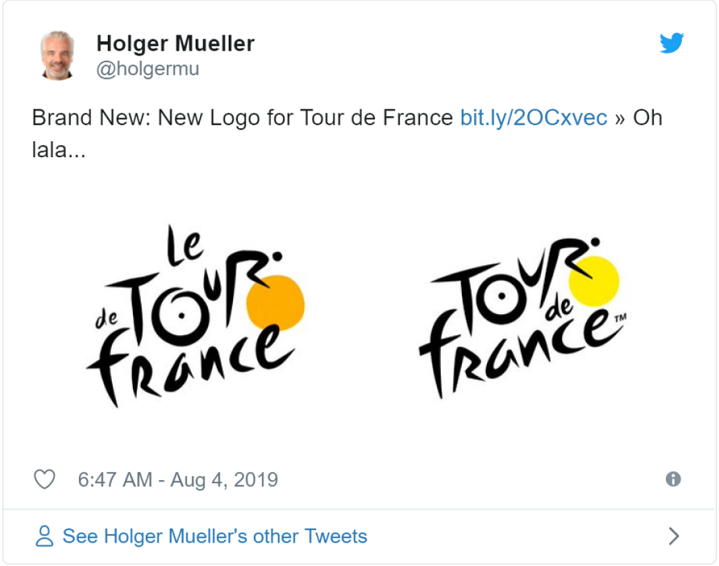Click the orange circle in old logo
This screenshot has height=566, width=719.
pyautogui.click(x=276, y=303)
